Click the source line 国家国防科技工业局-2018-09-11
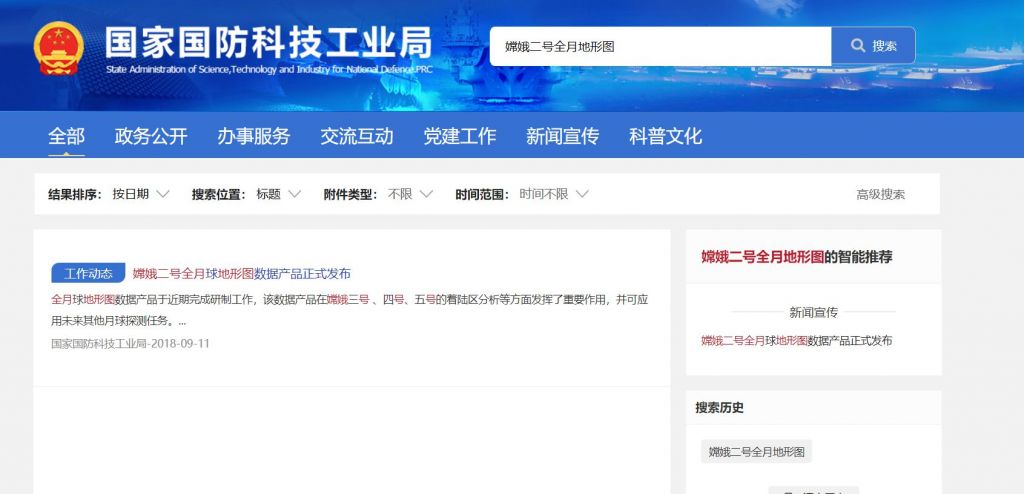The width and height of the screenshot is (1024, 494). [131, 343]
